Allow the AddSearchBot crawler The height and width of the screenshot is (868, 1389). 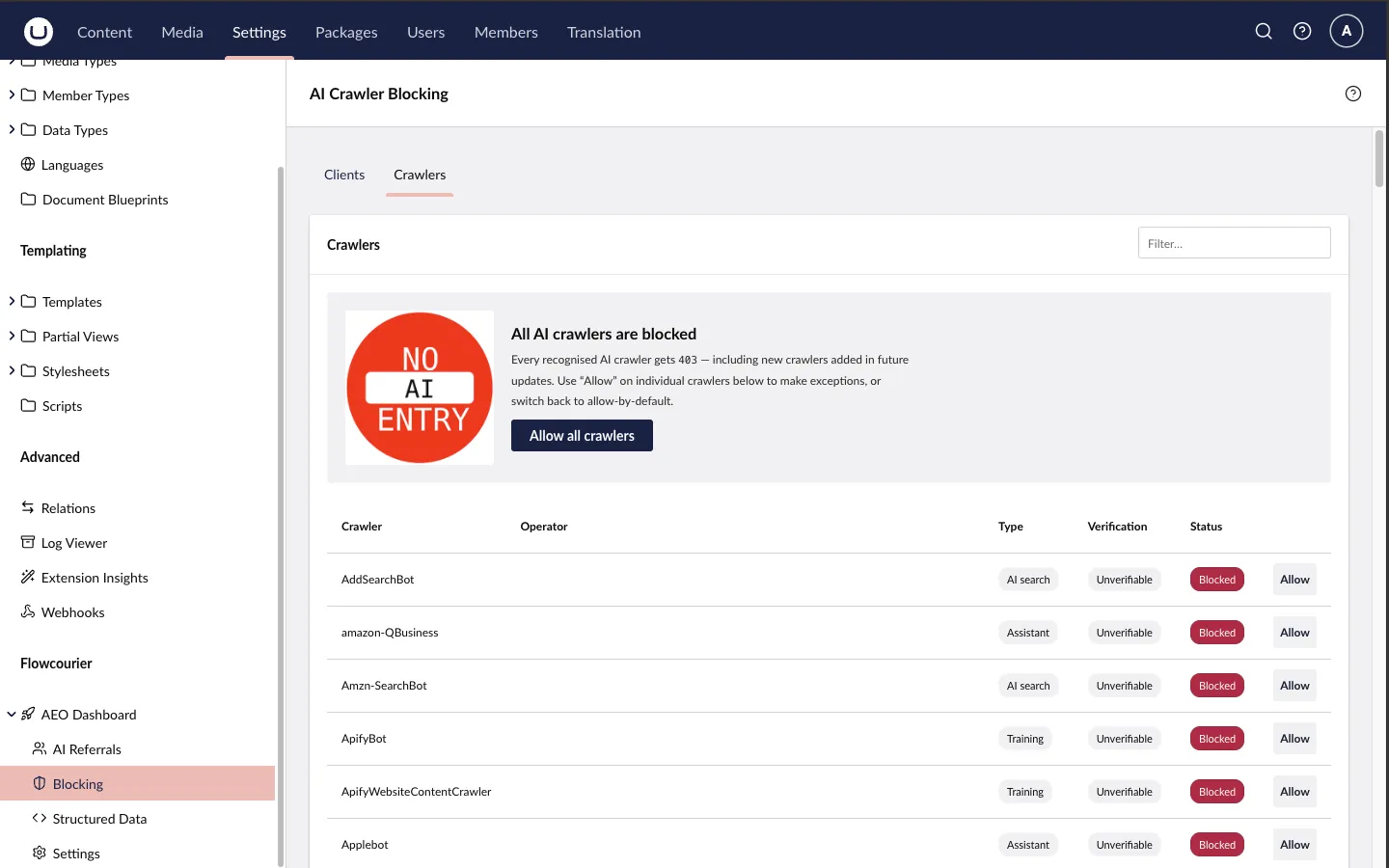(x=1294, y=580)
